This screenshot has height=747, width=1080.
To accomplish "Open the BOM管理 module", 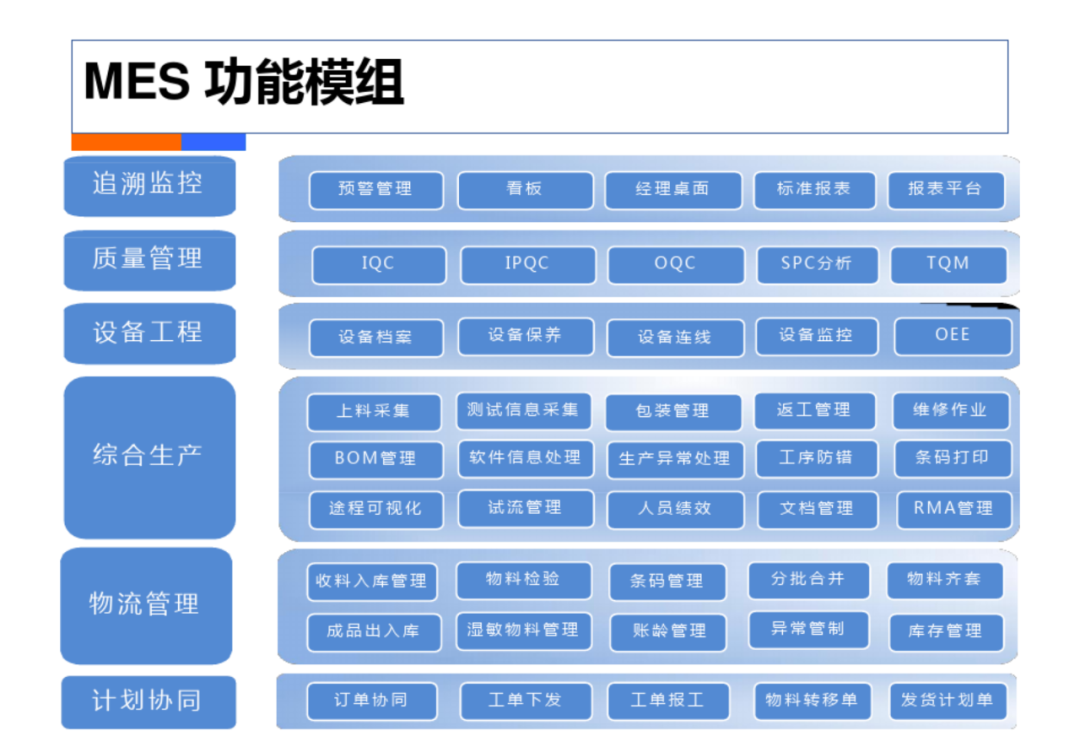I will (x=376, y=460).
